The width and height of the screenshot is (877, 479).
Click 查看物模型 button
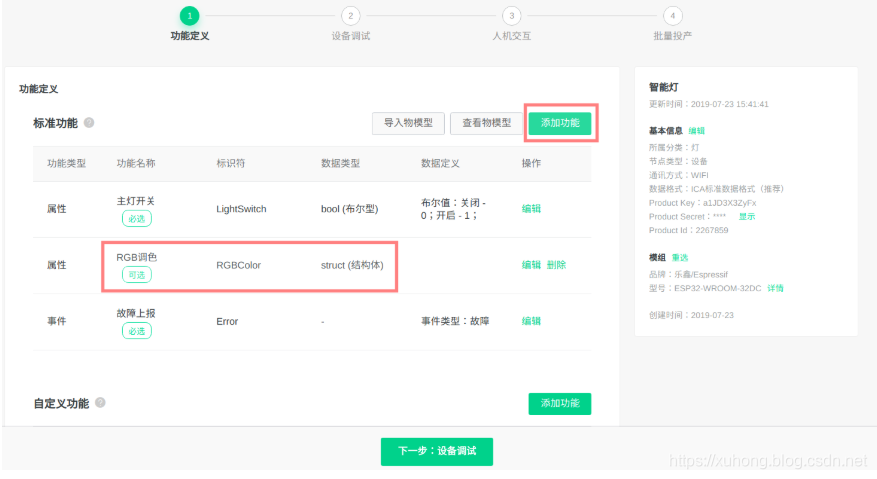click(x=487, y=123)
